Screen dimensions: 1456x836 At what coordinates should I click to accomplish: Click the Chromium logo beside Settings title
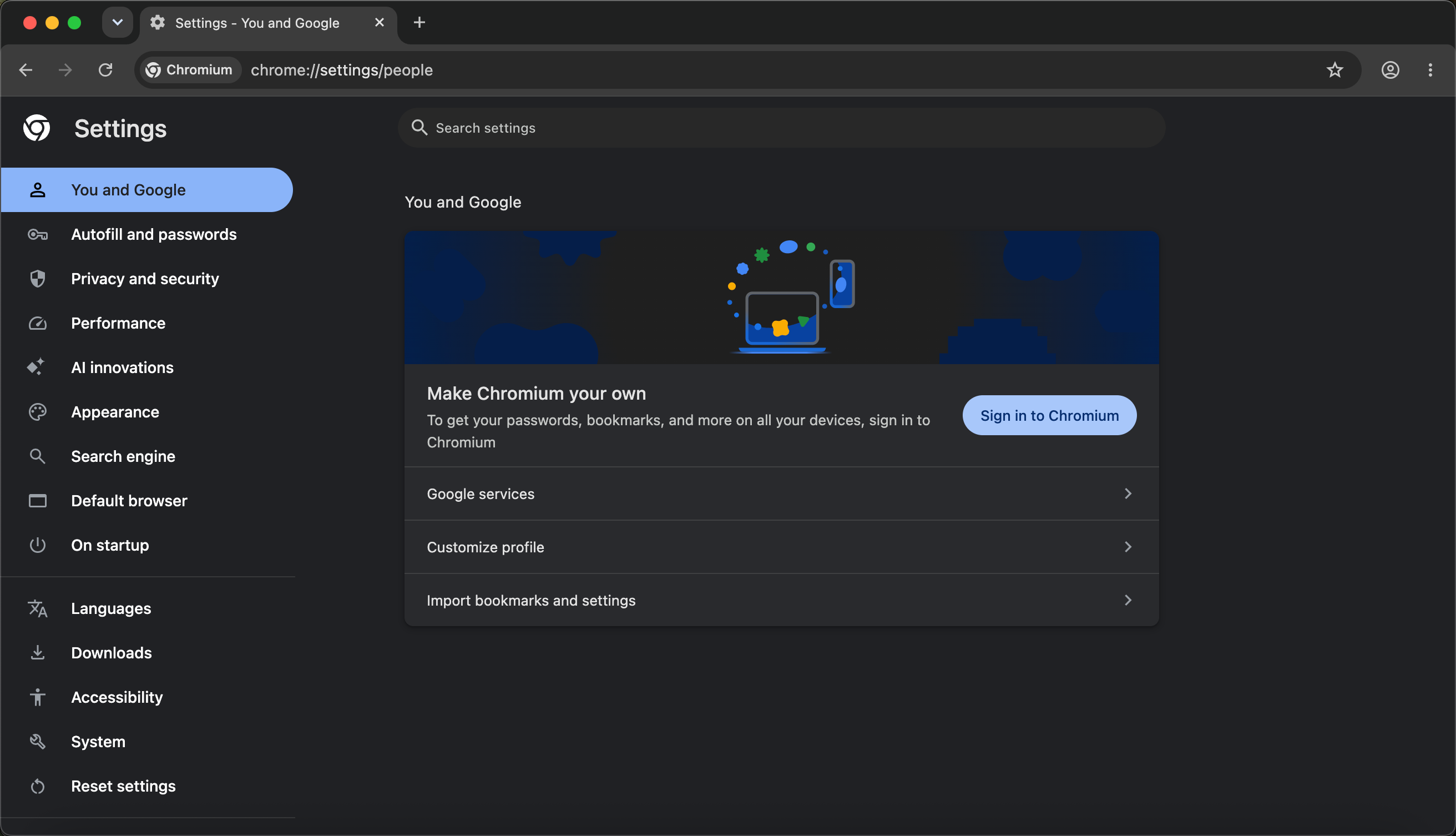(x=37, y=128)
